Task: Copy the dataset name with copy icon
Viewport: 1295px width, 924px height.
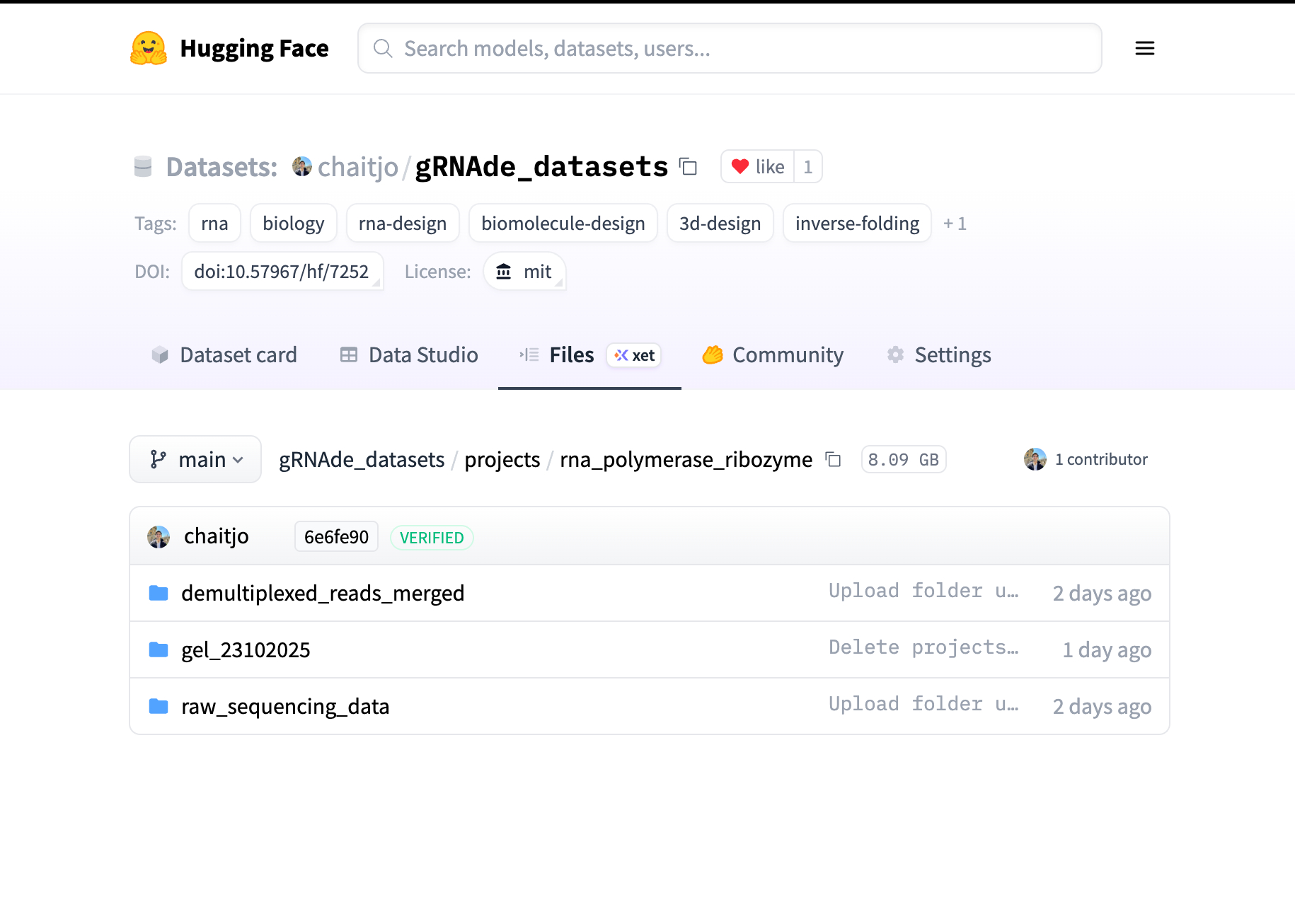Action: pyautogui.click(x=688, y=167)
